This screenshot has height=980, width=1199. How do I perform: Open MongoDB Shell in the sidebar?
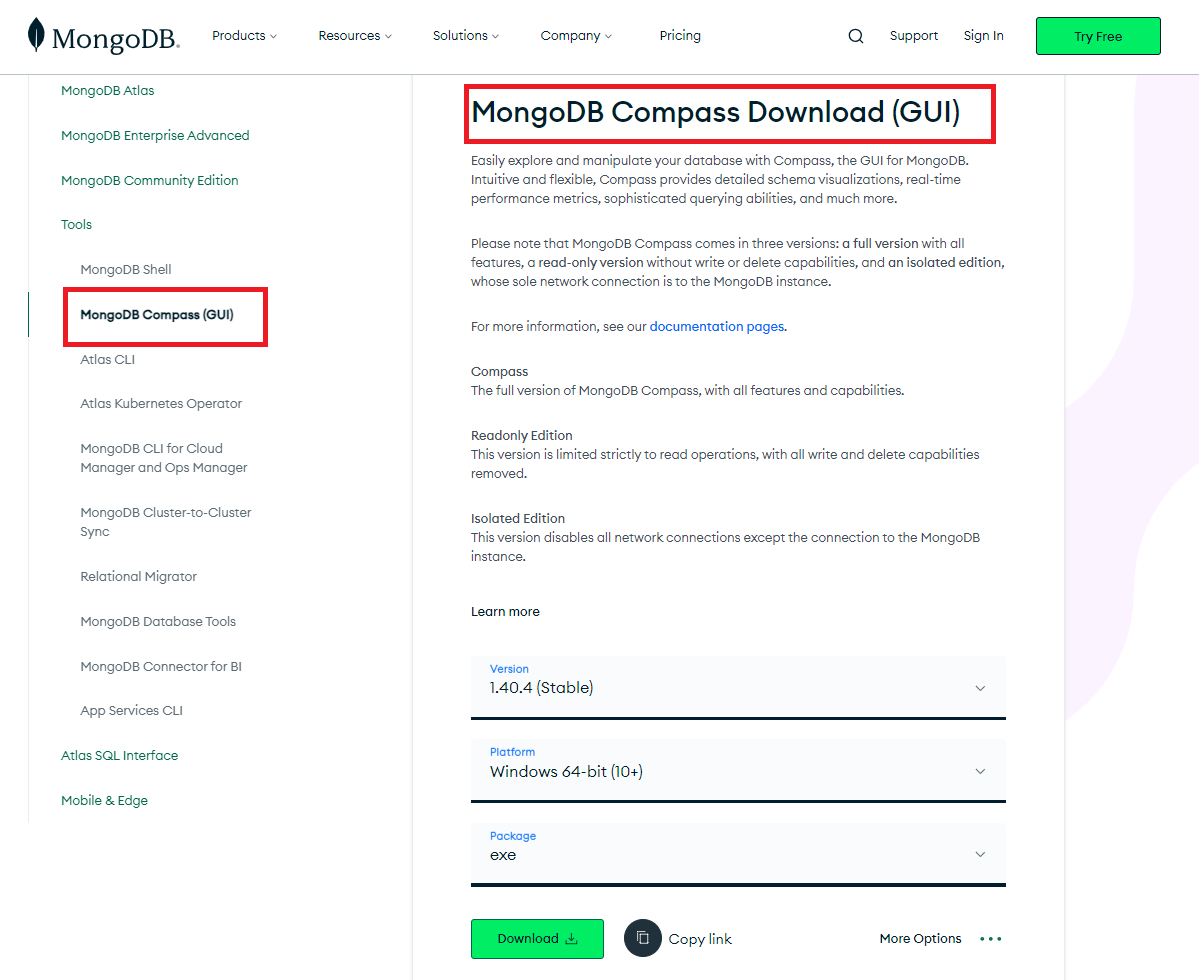125,270
